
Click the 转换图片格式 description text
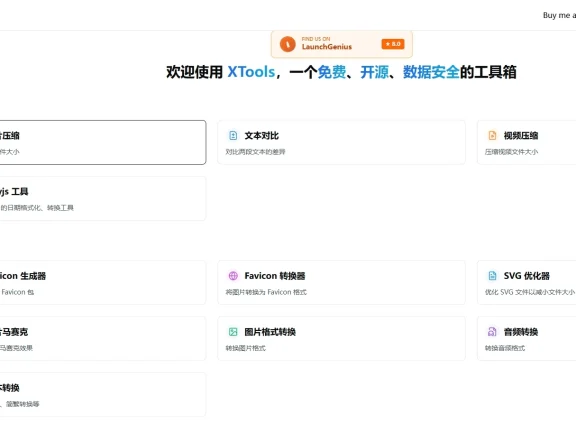click(x=245, y=348)
